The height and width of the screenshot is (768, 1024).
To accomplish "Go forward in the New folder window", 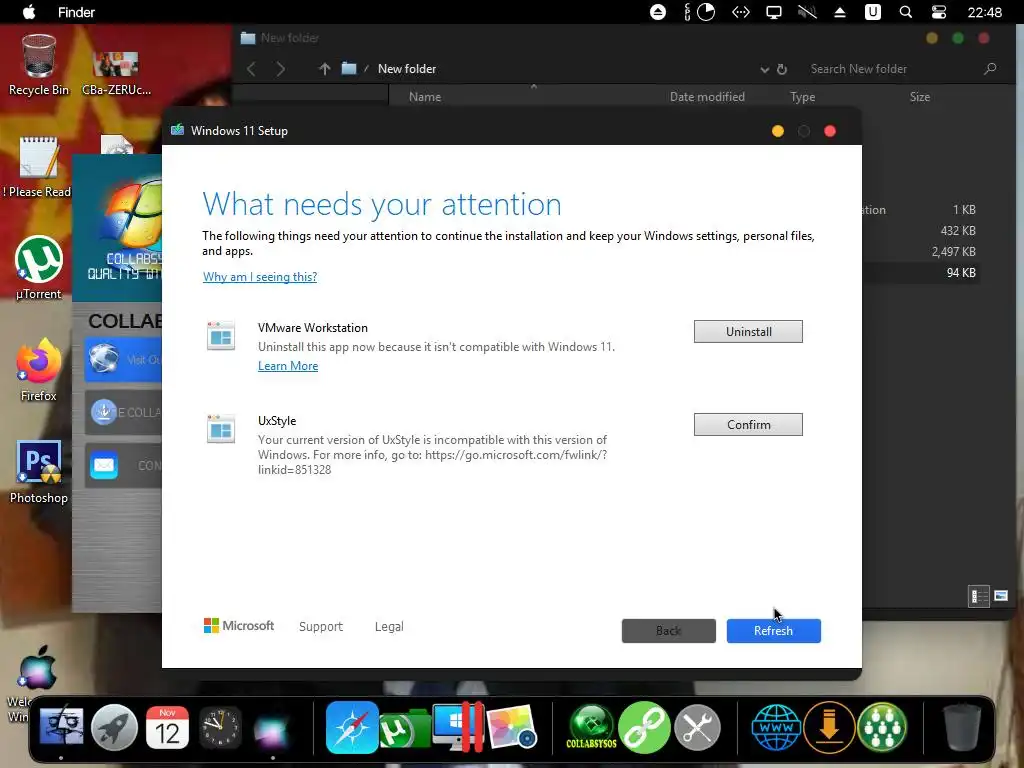I will (281, 69).
